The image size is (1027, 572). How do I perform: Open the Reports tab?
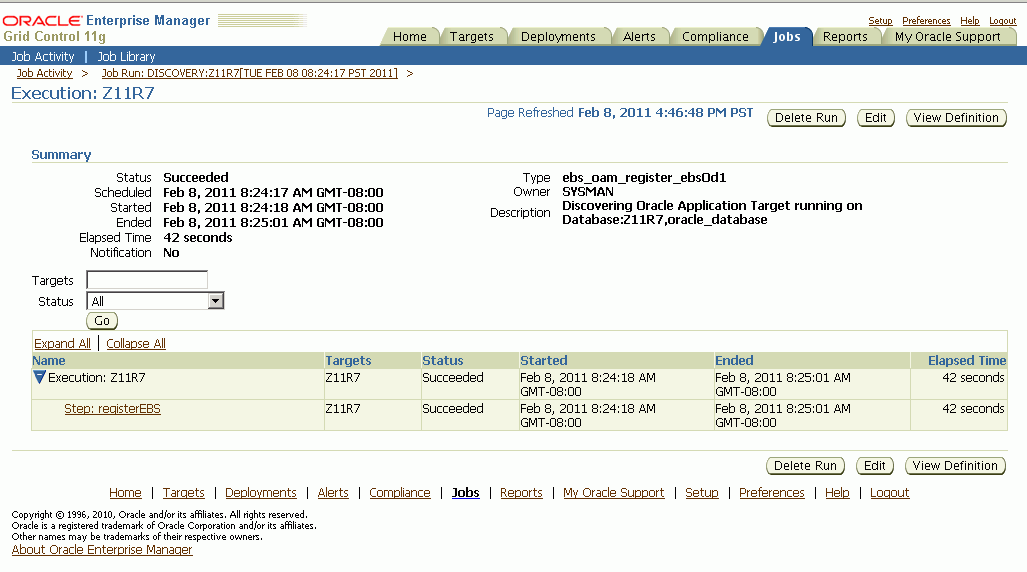845,37
